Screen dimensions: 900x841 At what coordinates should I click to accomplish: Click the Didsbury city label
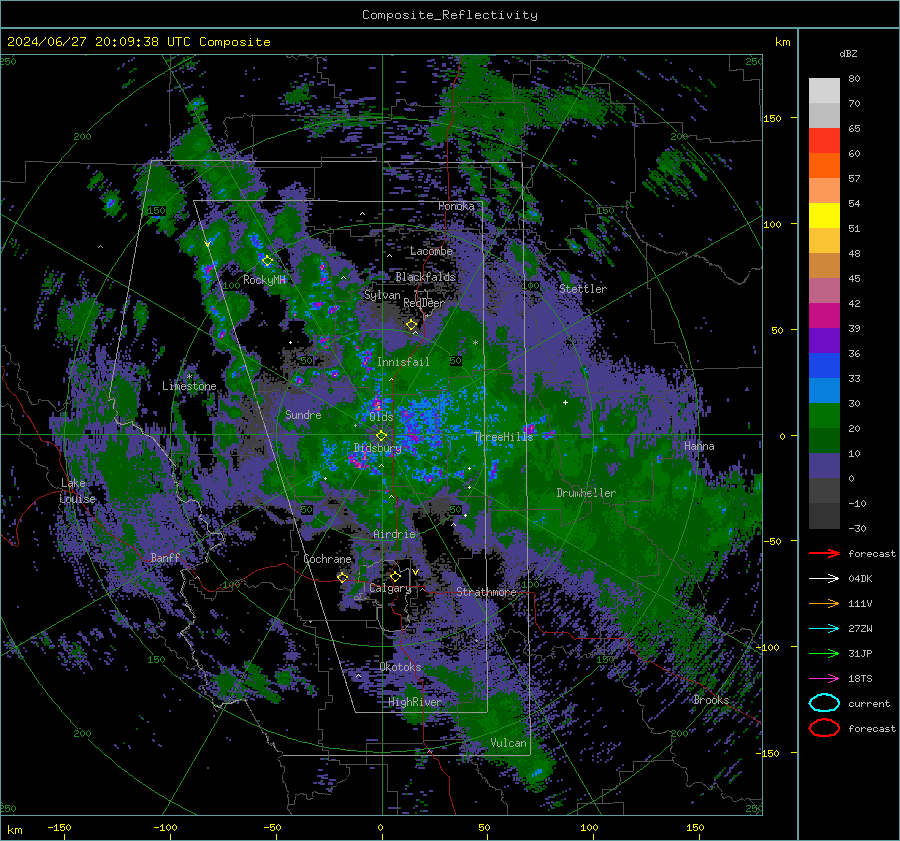[x=378, y=448]
